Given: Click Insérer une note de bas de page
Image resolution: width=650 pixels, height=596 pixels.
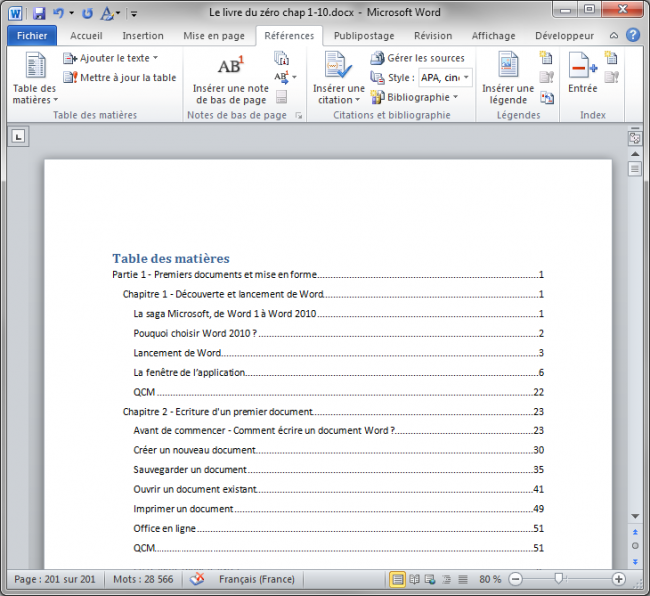Looking at the screenshot, I should [230, 80].
